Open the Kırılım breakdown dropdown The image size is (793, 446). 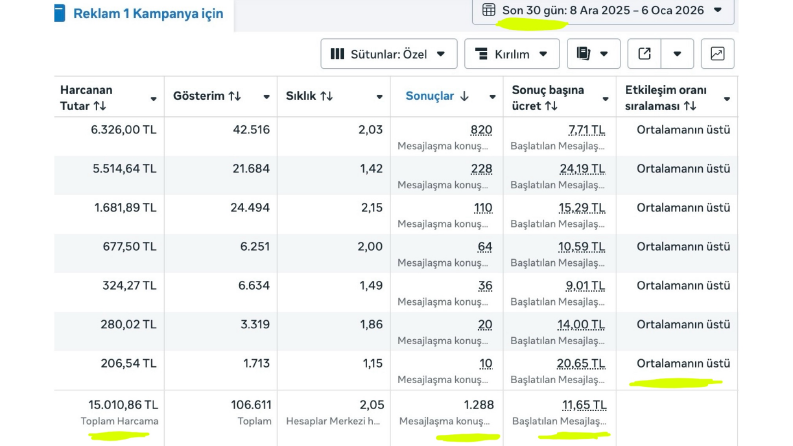pyautogui.click(x=512, y=54)
